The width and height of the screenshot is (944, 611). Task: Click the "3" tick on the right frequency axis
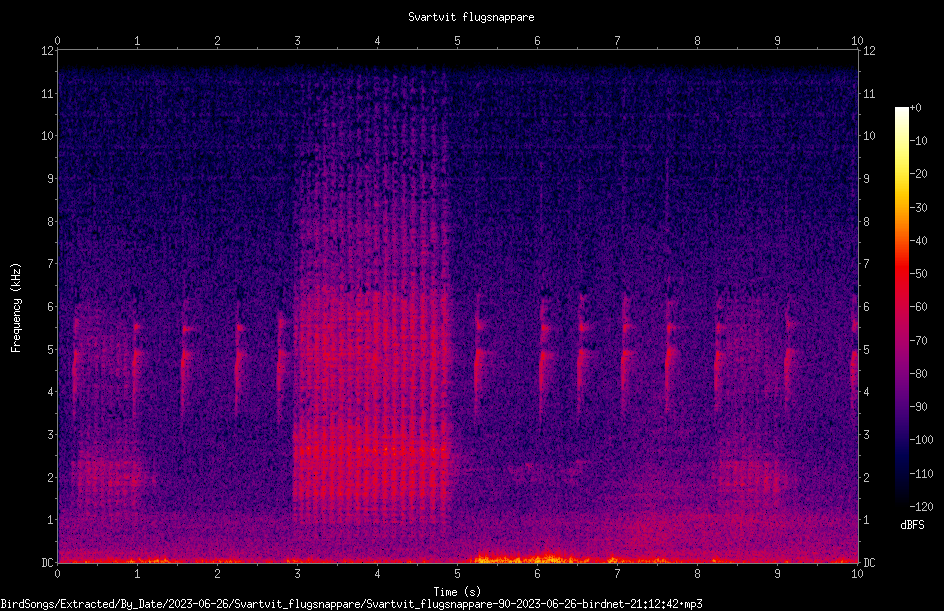tap(866, 435)
